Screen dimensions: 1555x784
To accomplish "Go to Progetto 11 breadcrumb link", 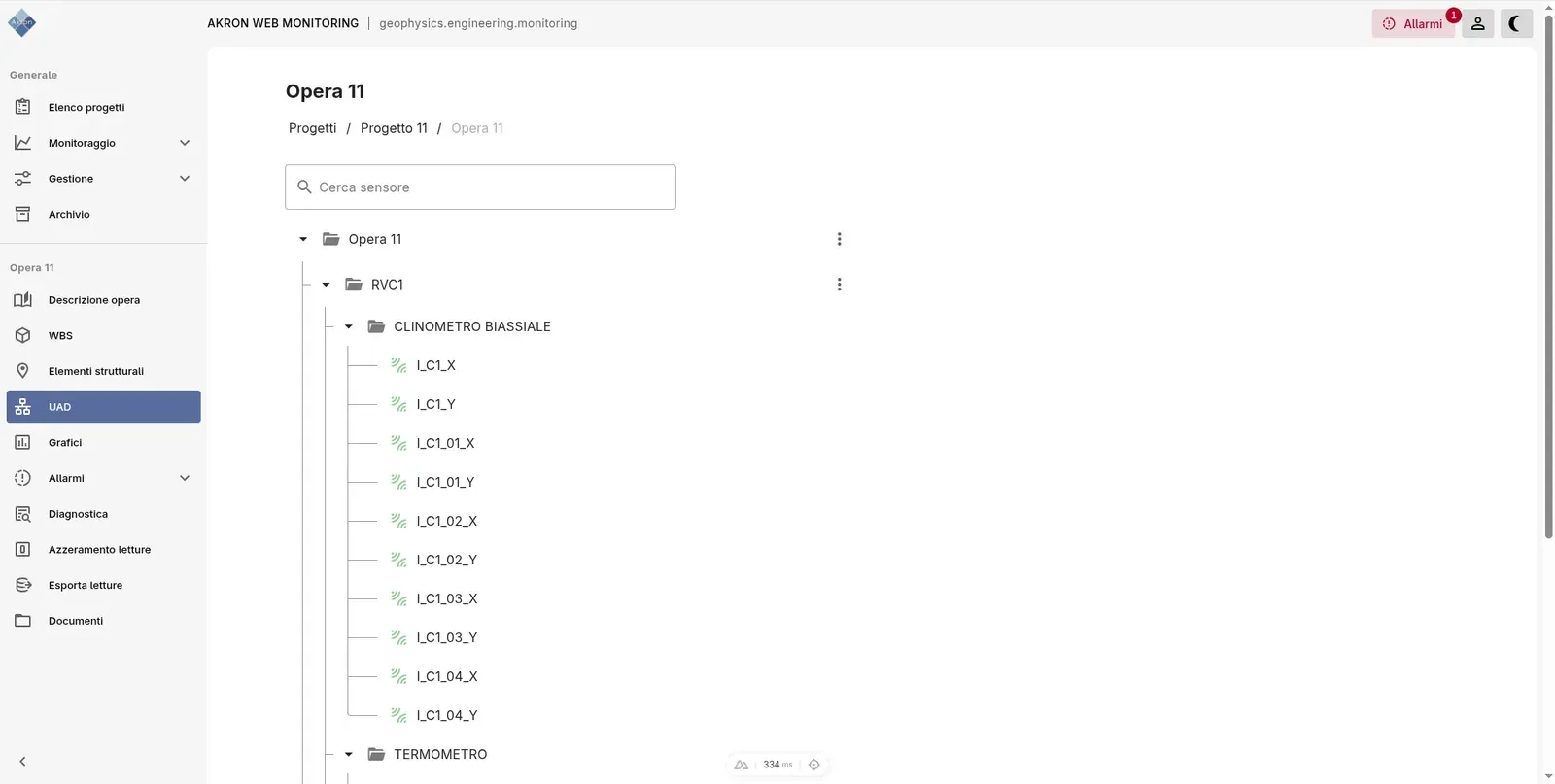I will pos(394,128).
